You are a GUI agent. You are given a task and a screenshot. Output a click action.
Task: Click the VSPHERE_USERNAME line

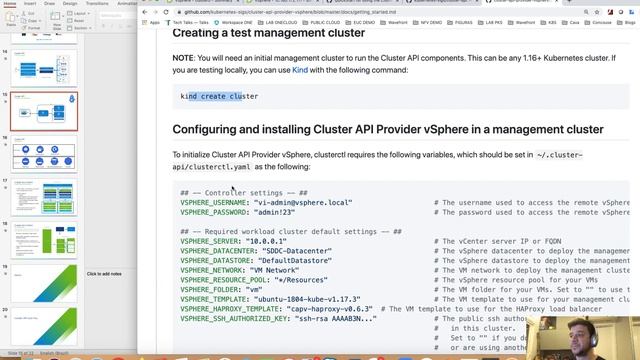click(x=266, y=203)
